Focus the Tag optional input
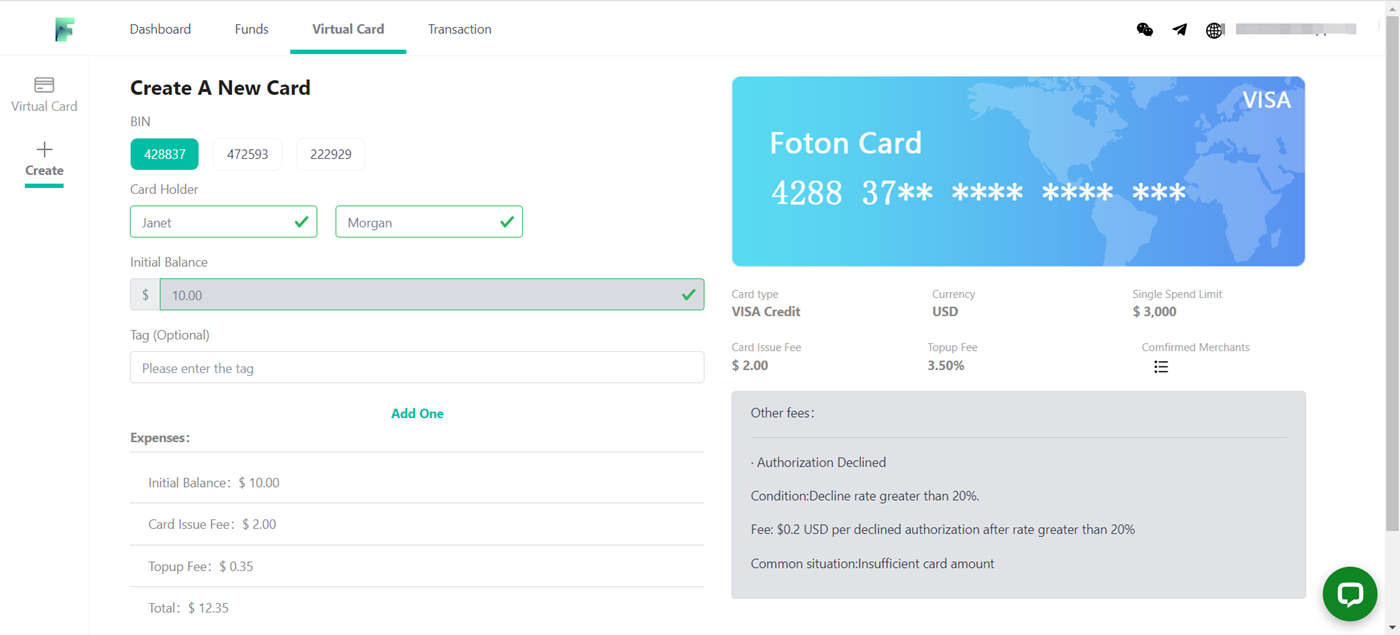Screen dimensions: 1400x635 (x=417, y=368)
